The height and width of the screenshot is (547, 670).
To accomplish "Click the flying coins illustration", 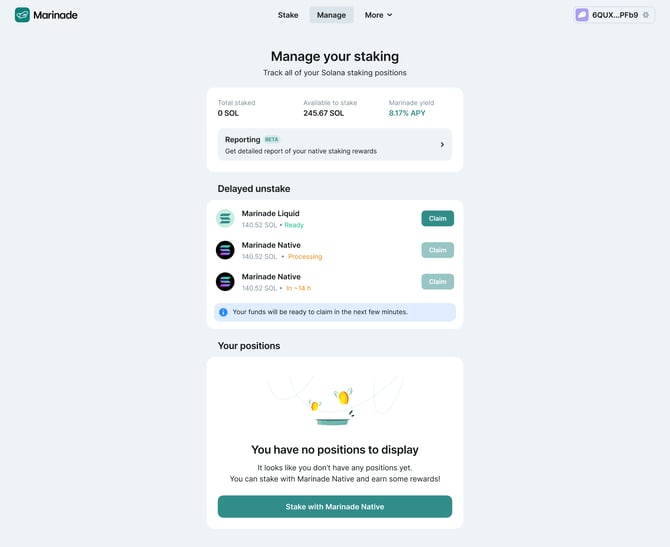I will [335, 403].
